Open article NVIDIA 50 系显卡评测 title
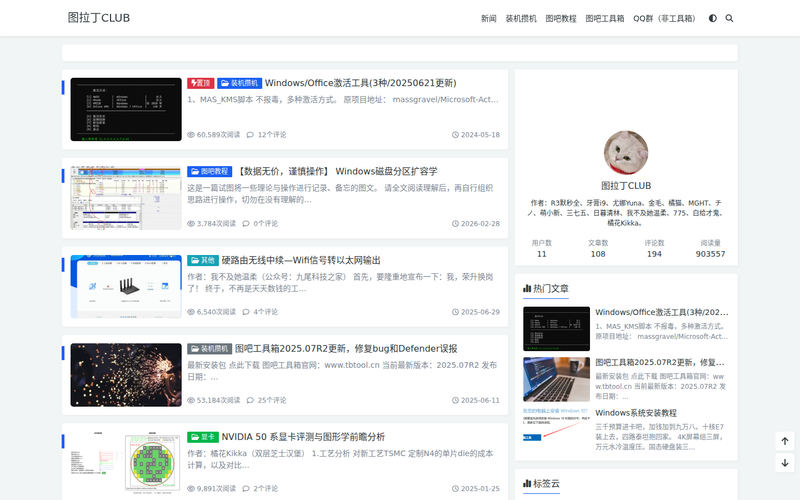 303,437
